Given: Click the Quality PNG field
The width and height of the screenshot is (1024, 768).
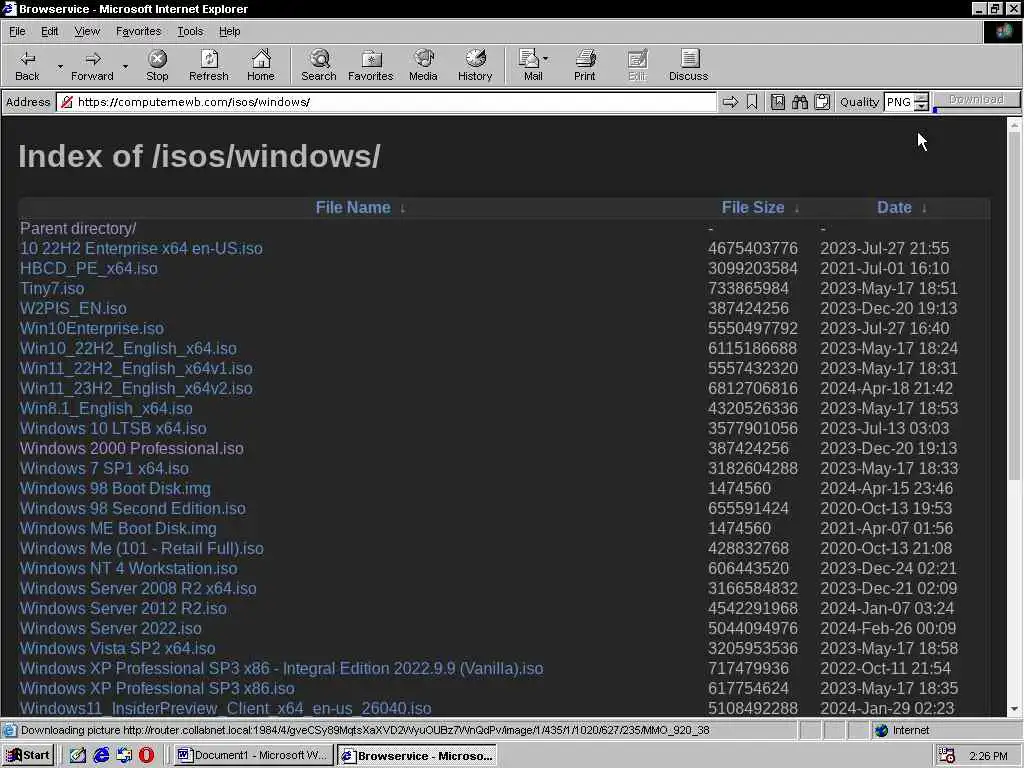Looking at the screenshot, I should tap(899, 102).
